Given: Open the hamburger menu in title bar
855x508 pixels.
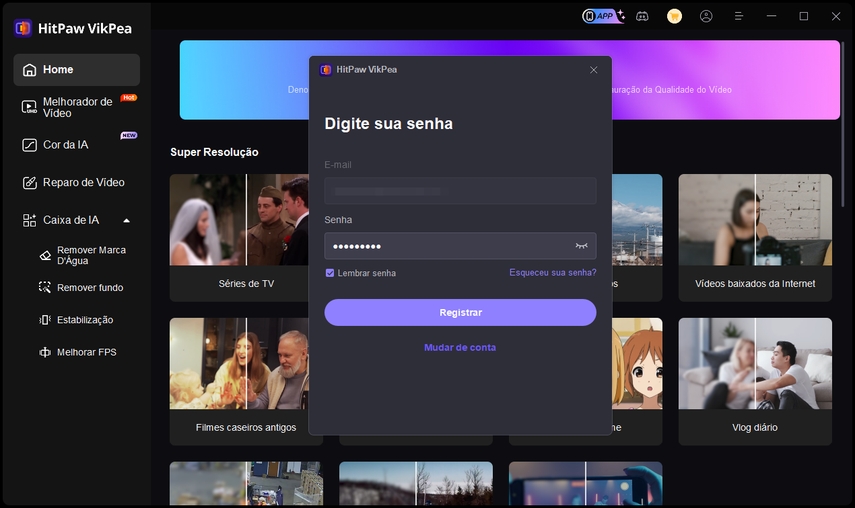Looking at the screenshot, I should click(x=739, y=16).
